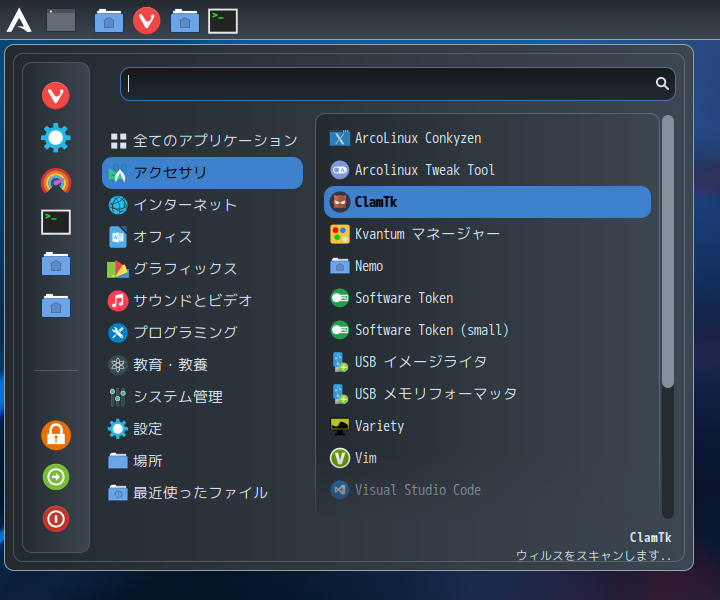Open the terminal favorite in the menu sidebar
The image size is (720, 600).
click(56, 222)
